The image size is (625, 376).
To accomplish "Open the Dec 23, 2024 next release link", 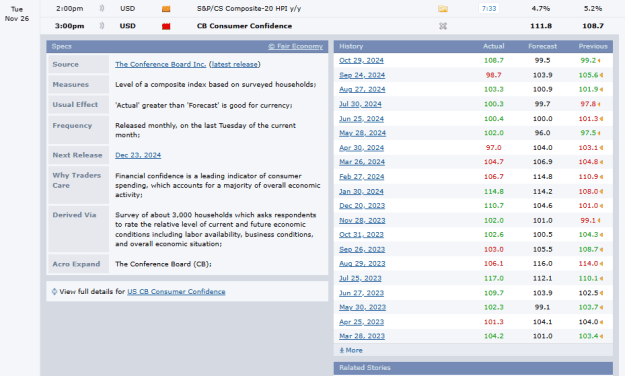I will pos(138,155).
